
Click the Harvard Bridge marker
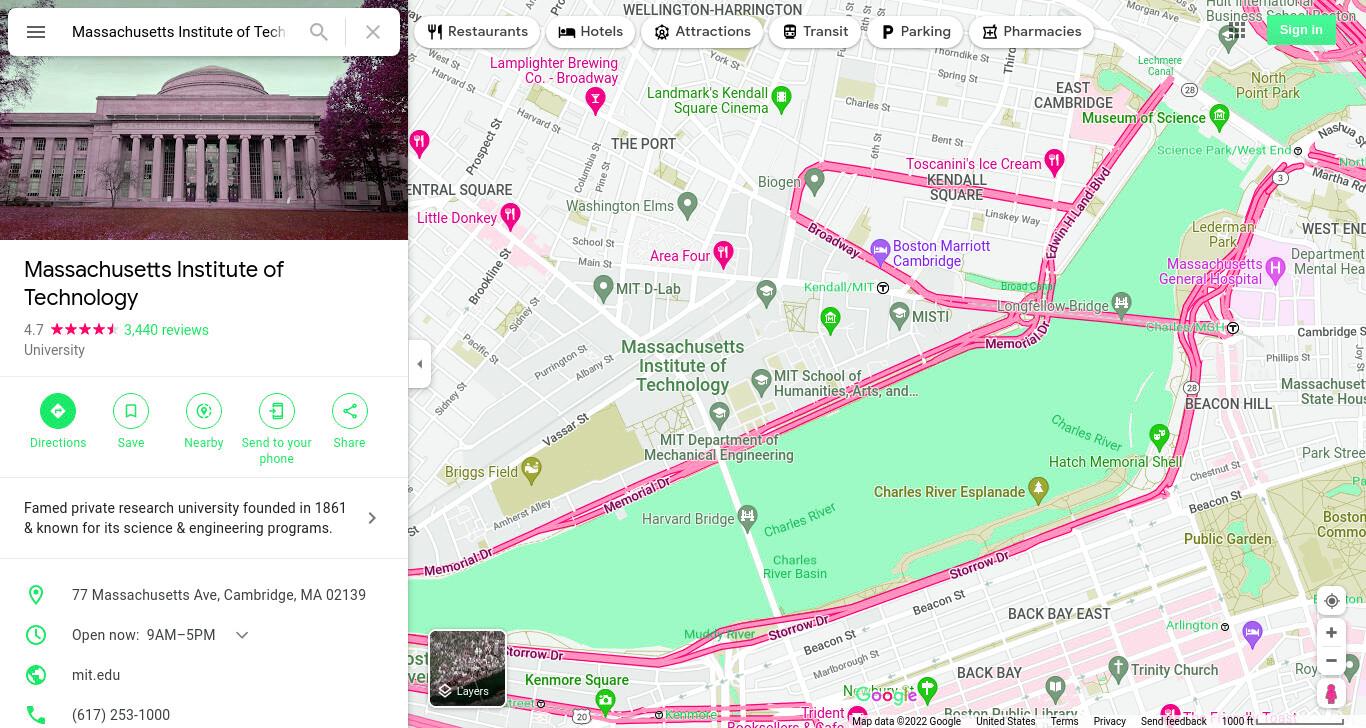[748, 517]
